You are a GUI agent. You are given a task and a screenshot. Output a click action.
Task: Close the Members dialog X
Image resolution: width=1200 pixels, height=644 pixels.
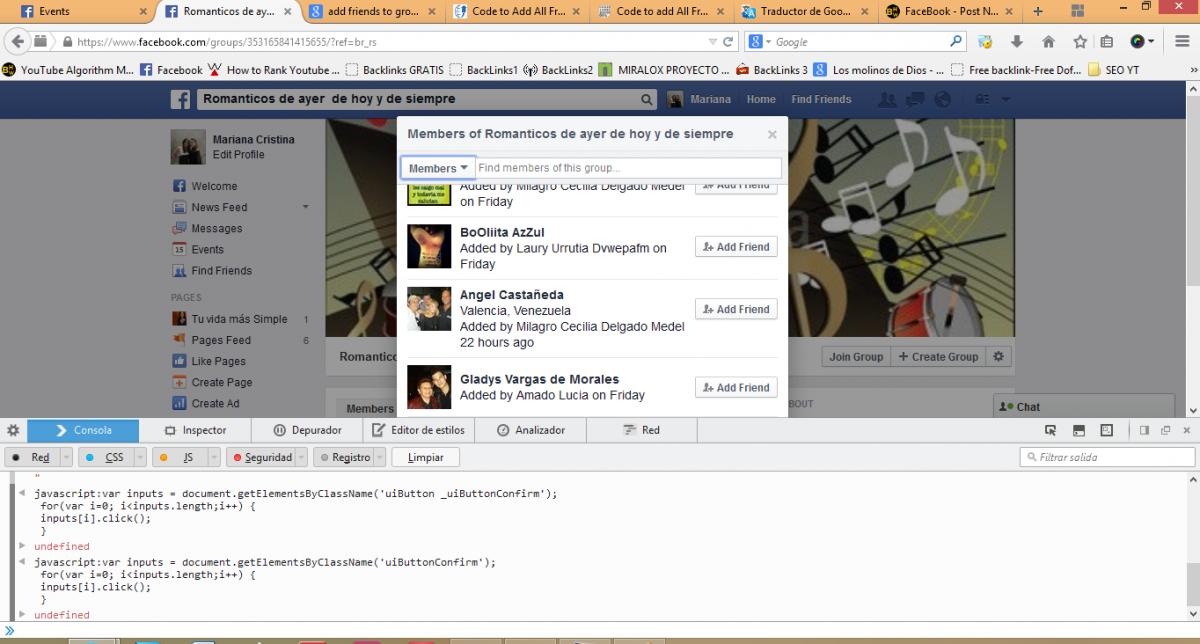click(x=772, y=134)
